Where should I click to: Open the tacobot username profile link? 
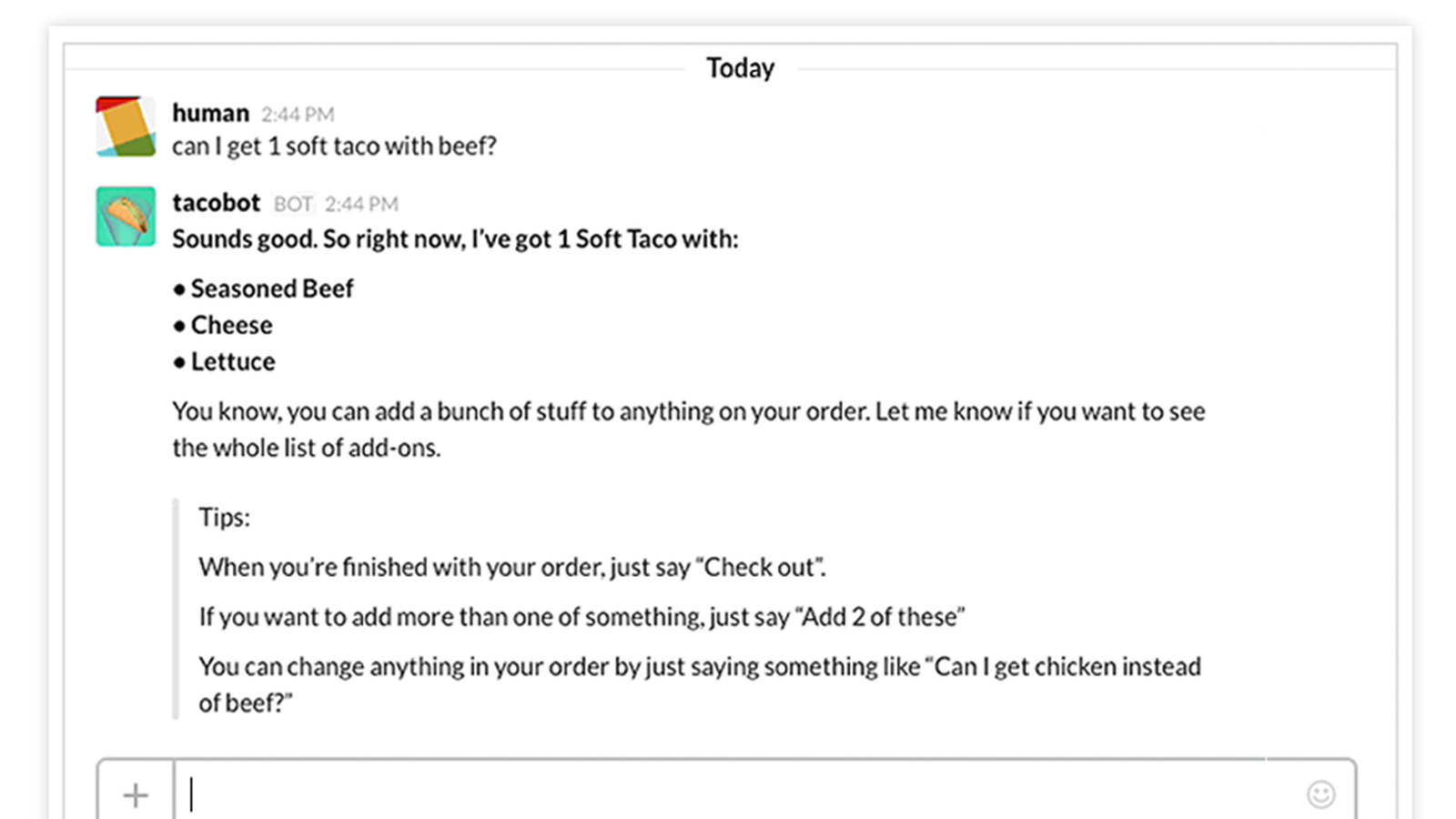[x=217, y=202]
